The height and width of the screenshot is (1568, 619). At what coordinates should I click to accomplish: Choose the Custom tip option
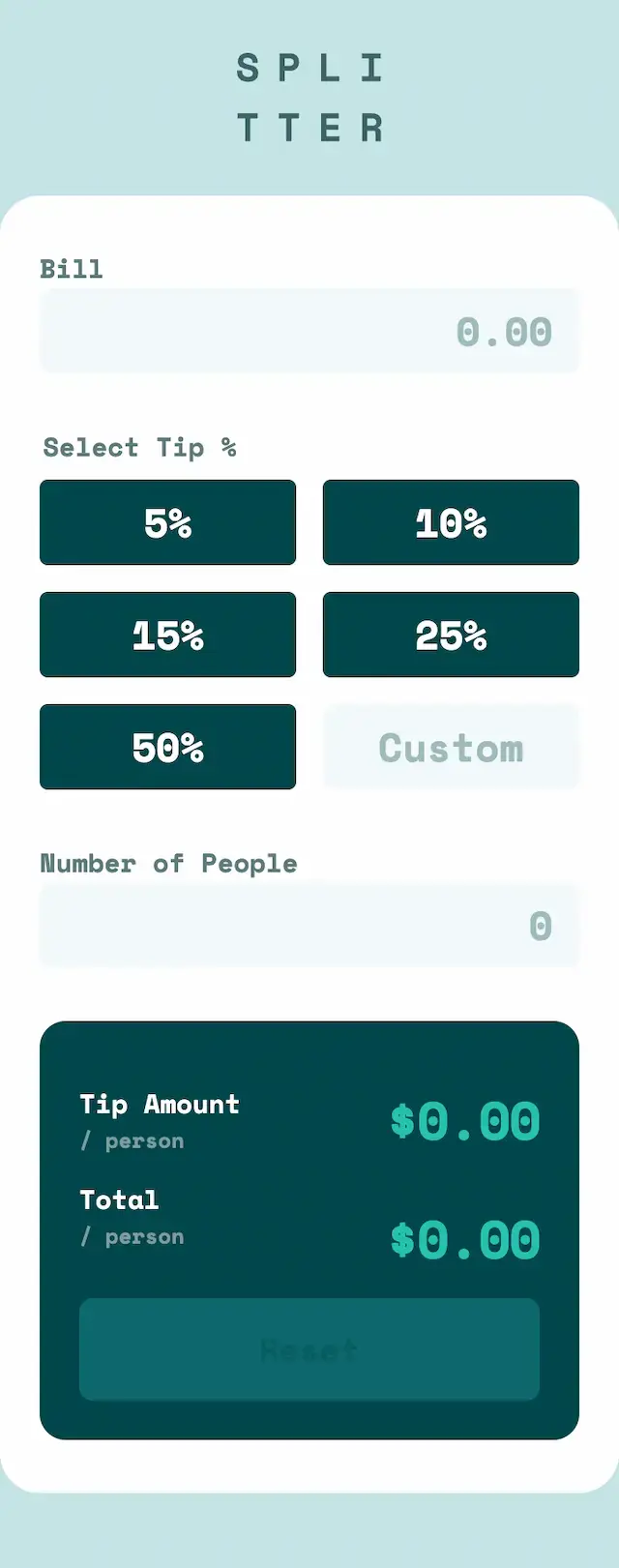click(x=451, y=747)
